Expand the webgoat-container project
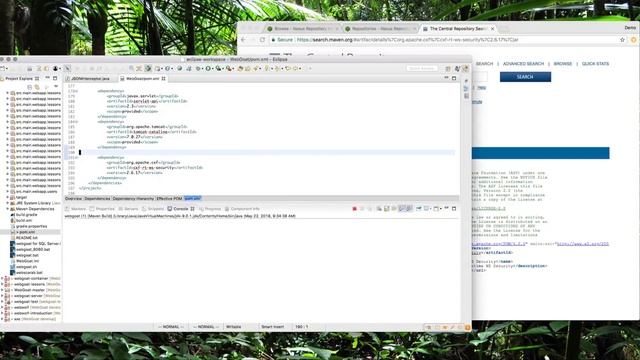The width and height of the screenshot is (640, 360). pyautogui.click(x=2, y=278)
